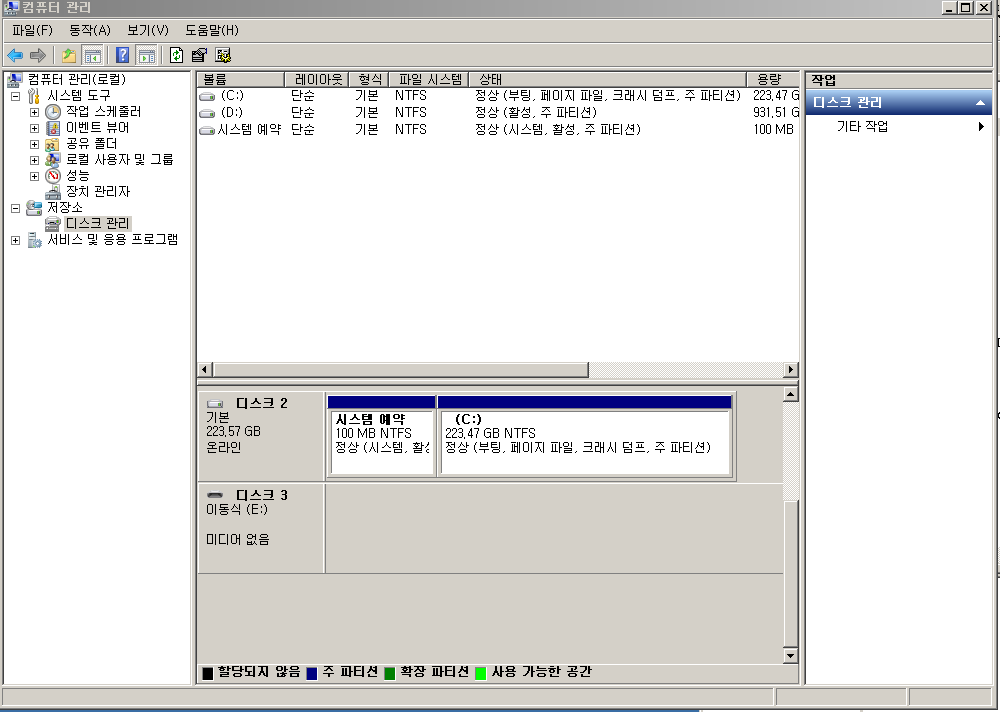Select the (C:) partition block on 디스크 2
The image size is (1000, 712).
585,435
